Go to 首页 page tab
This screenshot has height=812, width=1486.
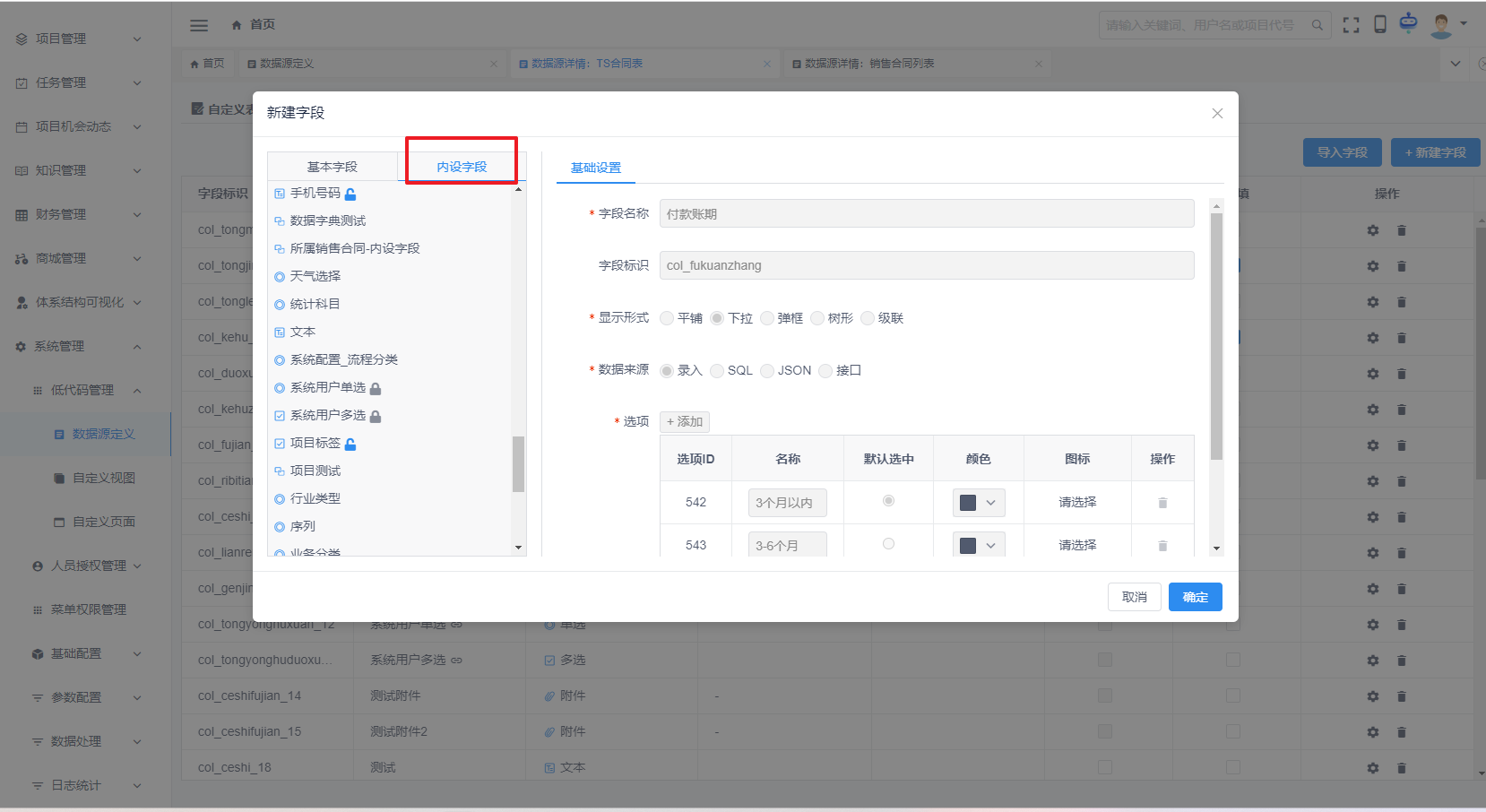[x=208, y=64]
